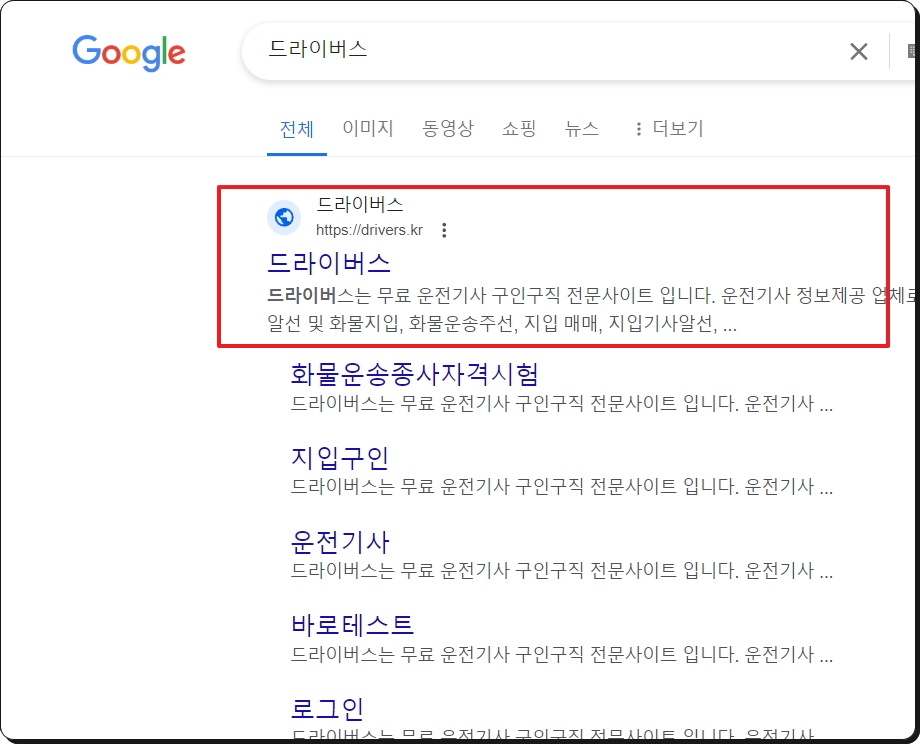
Task: Open the 바로테스트 sitelink
Action: [x=353, y=625]
